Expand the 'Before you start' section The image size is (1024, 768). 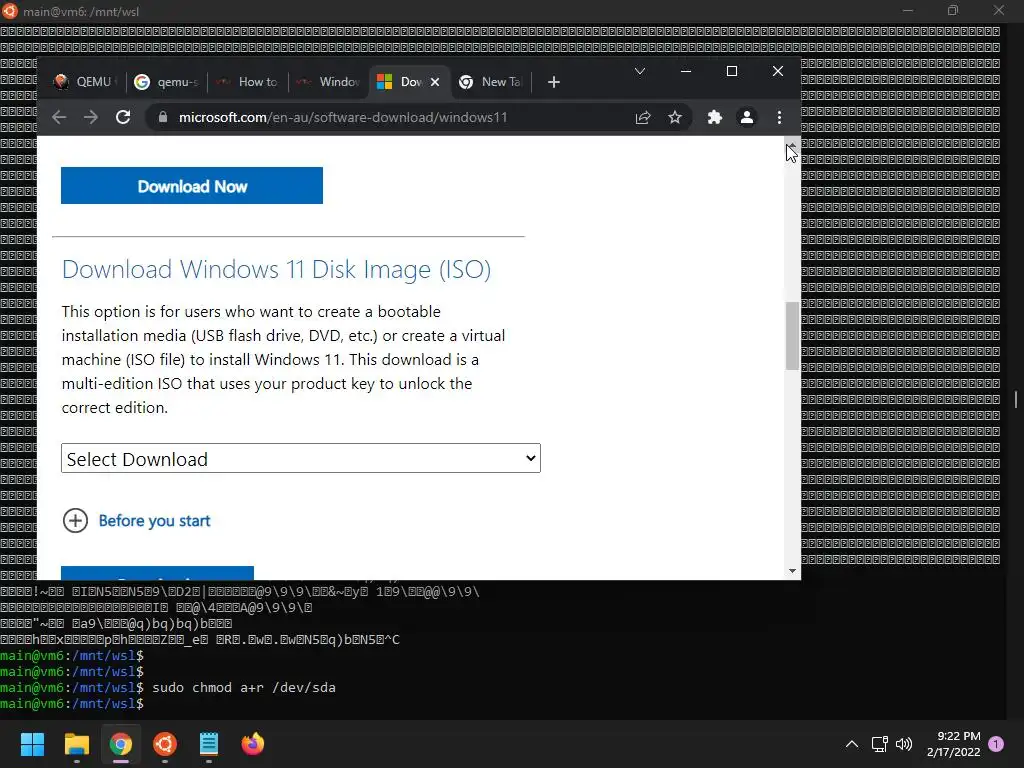[75, 520]
